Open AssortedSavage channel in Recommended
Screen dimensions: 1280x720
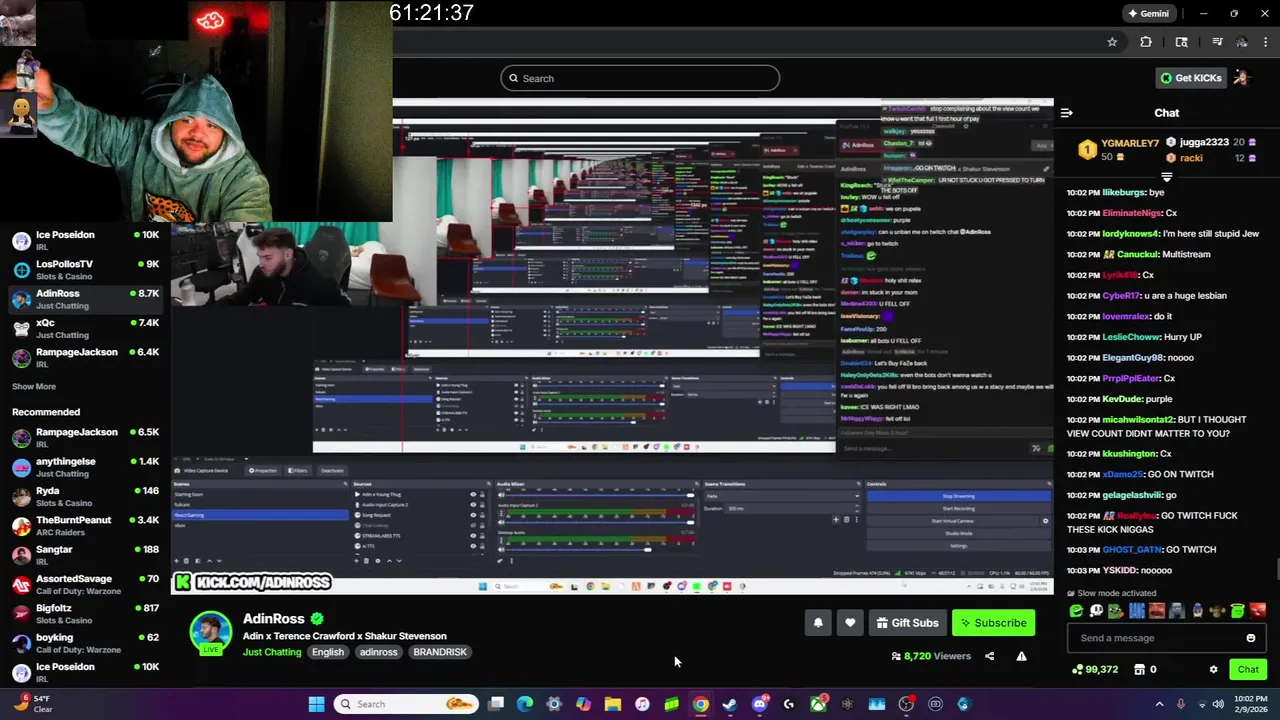(85, 583)
